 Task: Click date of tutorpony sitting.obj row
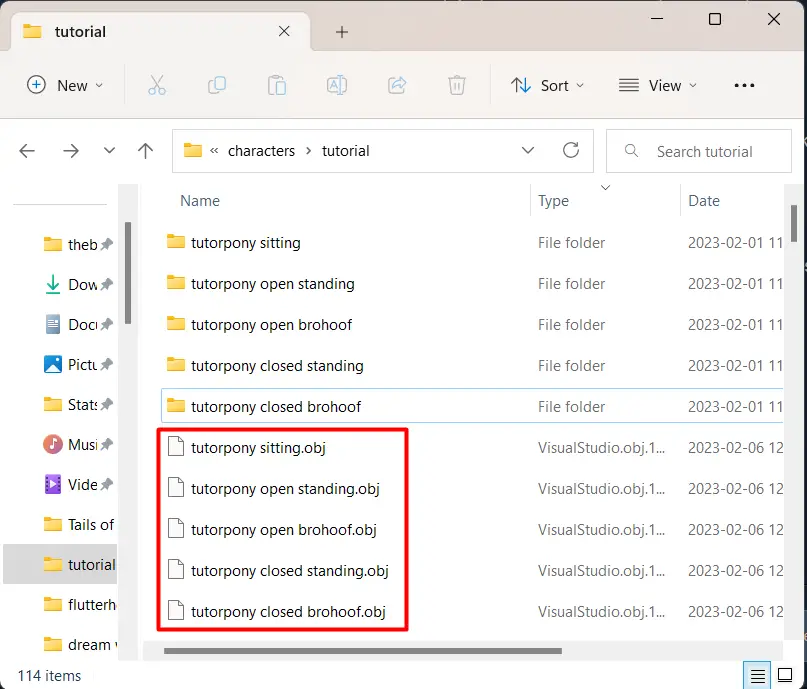(x=735, y=448)
